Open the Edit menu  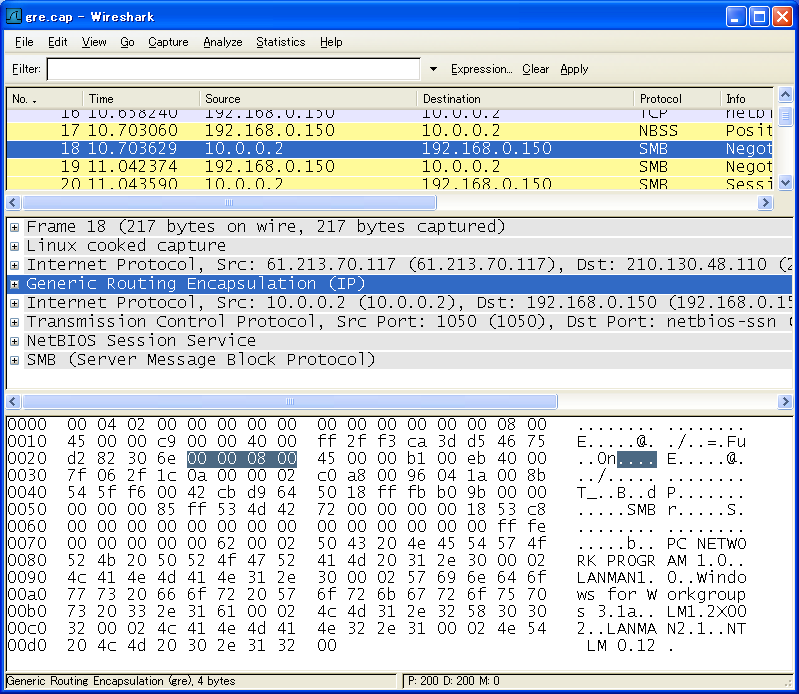(x=58, y=42)
